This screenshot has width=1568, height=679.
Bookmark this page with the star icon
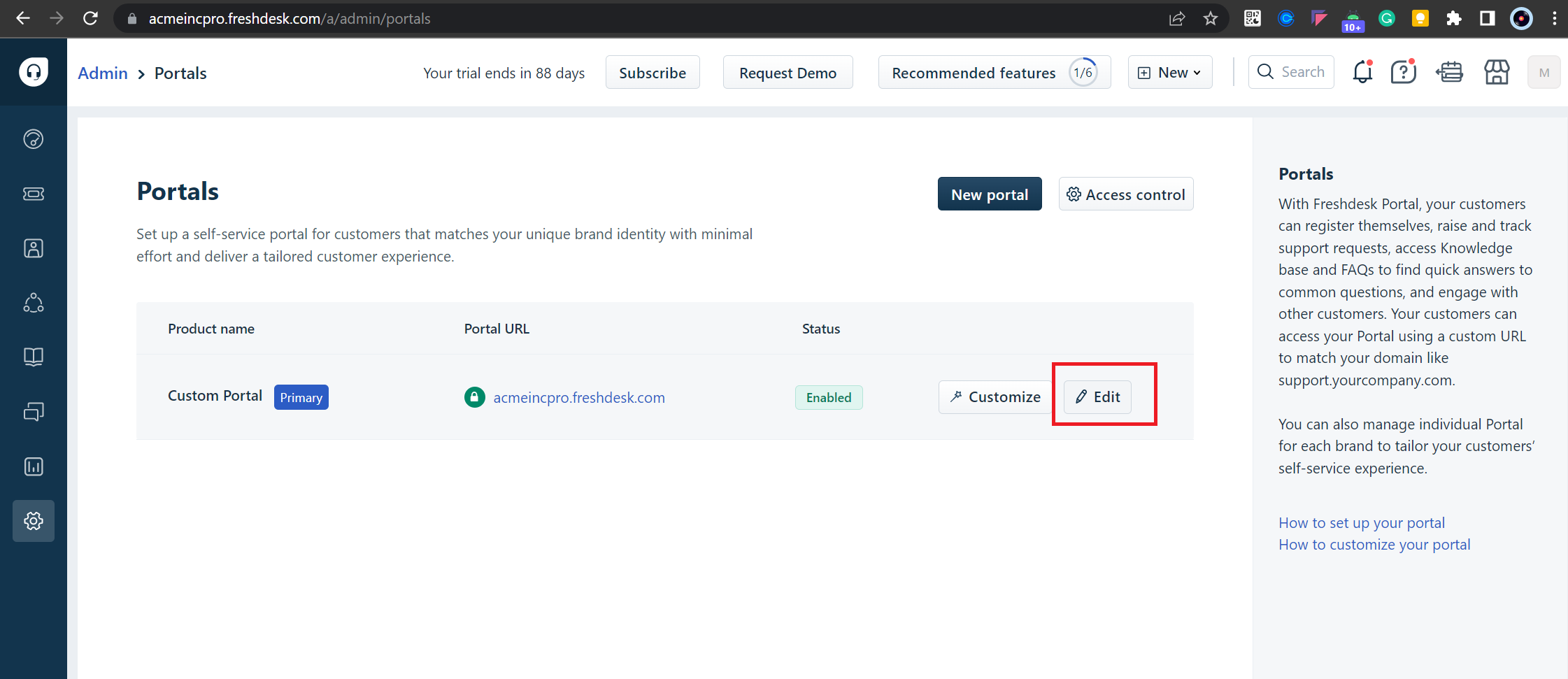pos(1211,18)
